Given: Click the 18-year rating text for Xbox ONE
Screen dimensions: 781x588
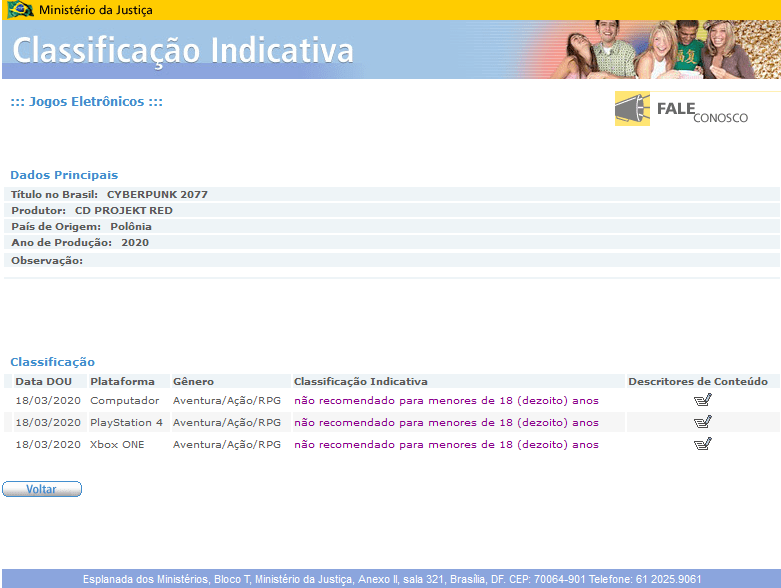Looking at the screenshot, I should 446,445.
